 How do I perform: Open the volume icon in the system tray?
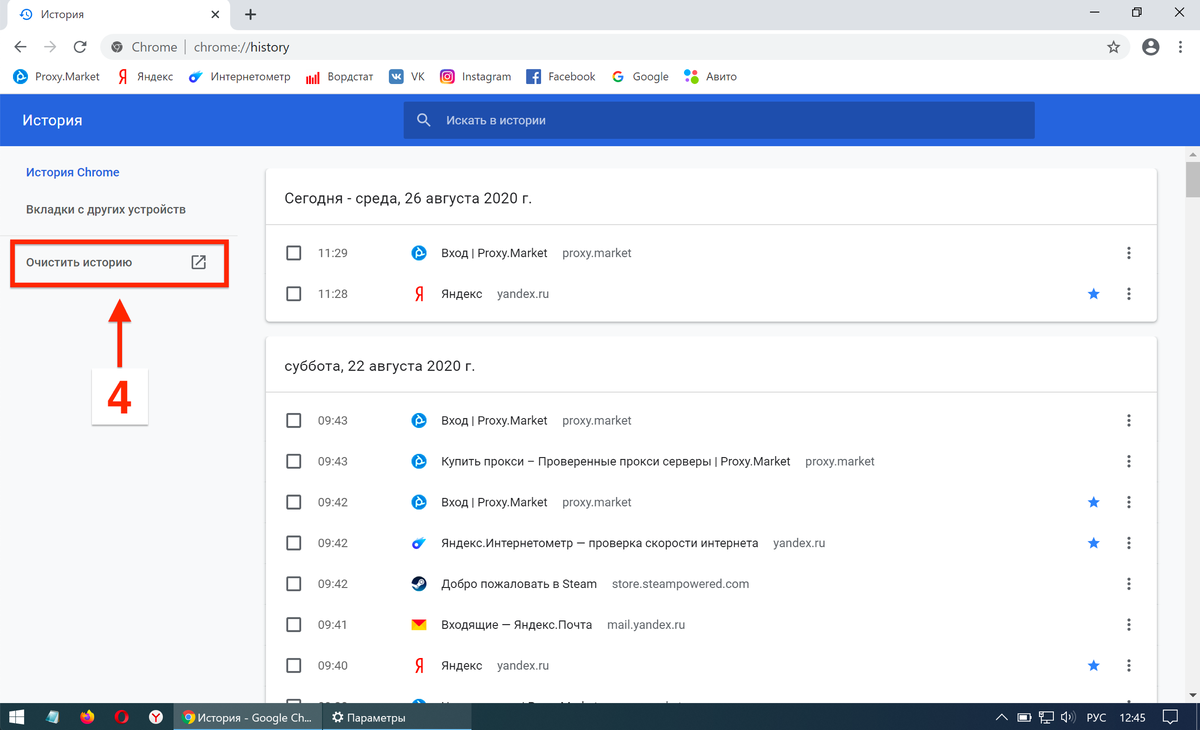pyautogui.click(x=1067, y=717)
